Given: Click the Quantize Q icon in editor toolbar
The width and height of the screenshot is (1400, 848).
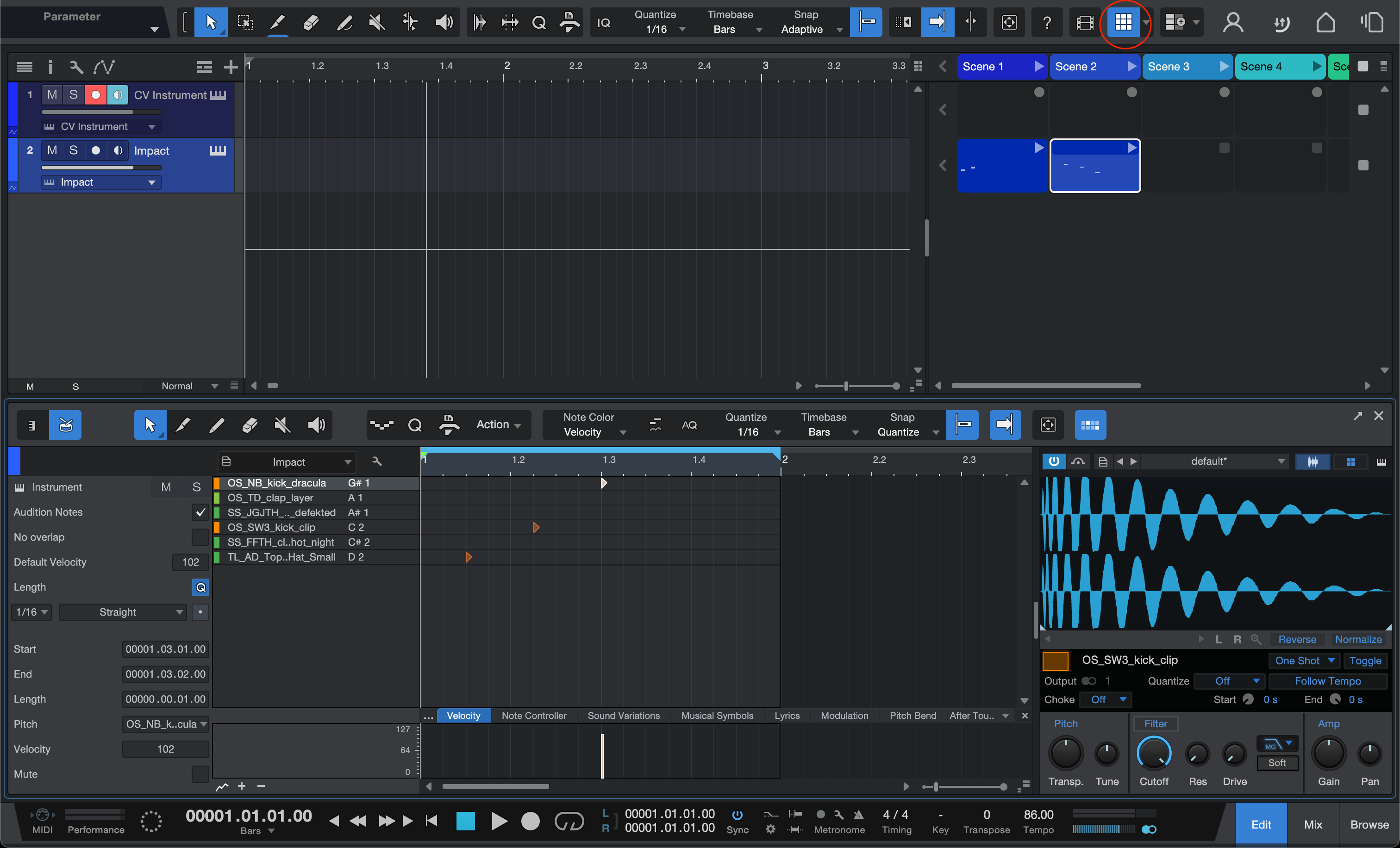Looking at the screenshot, I should tap(415, 425).
